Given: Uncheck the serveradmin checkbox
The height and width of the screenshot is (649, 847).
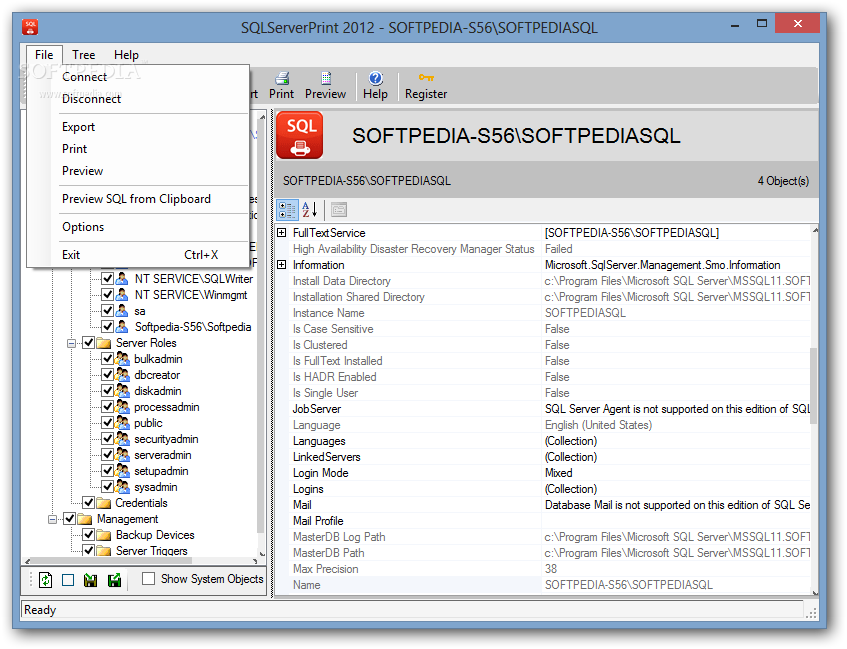Looking at the screenshot, I should pos(107,455).
